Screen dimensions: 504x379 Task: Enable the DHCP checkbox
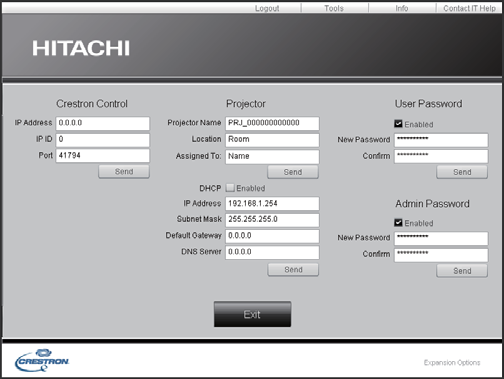(x=230, y=188)
